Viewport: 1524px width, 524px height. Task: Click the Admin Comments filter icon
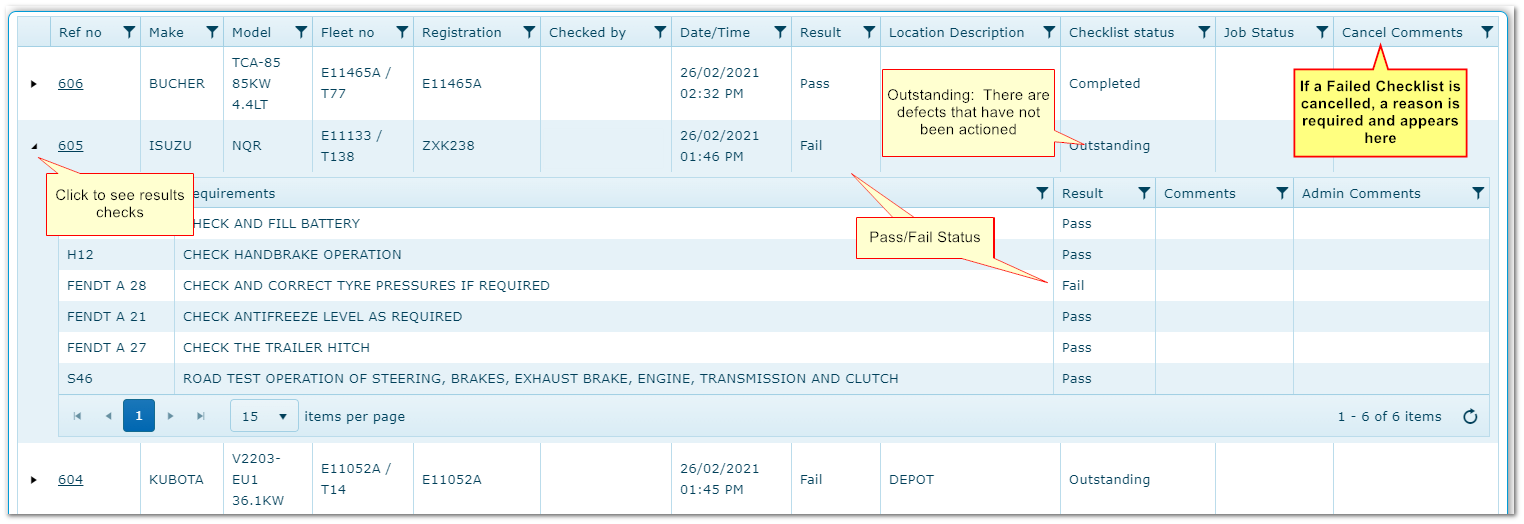pyautogui.click(x=1478, y=194)
